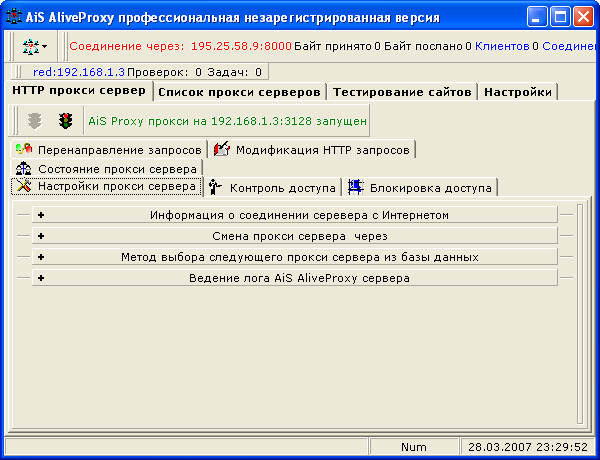Click the Перенаправление запросов tab icon
Screen dimensions: 600x460
pyautogui.click(x=24, y=149)
